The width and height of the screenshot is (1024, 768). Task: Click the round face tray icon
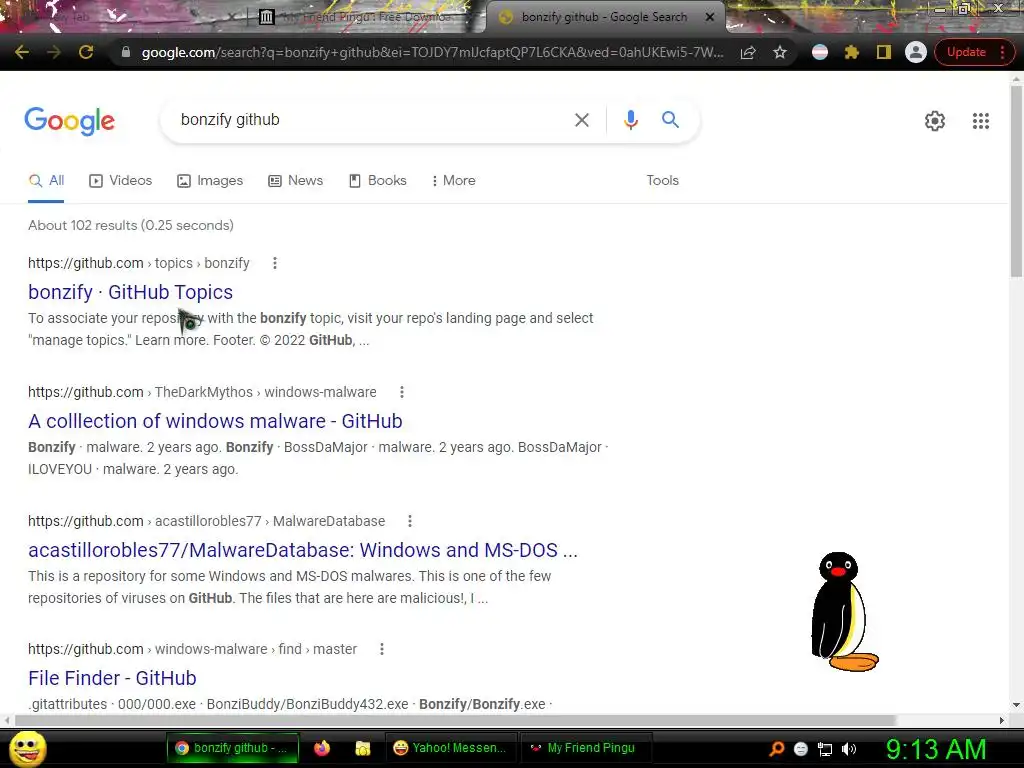[x=801, y=749]
